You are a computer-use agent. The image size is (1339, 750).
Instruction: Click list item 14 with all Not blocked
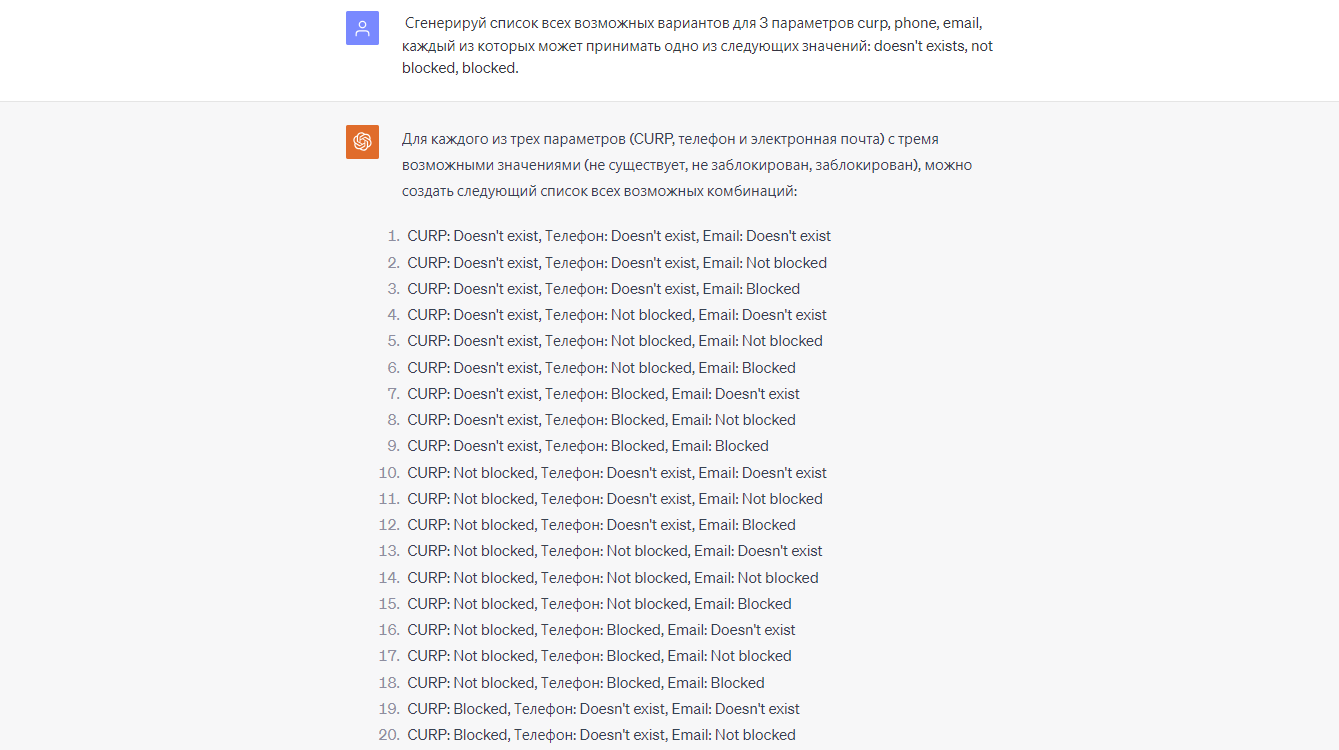[x=613, y=578]
